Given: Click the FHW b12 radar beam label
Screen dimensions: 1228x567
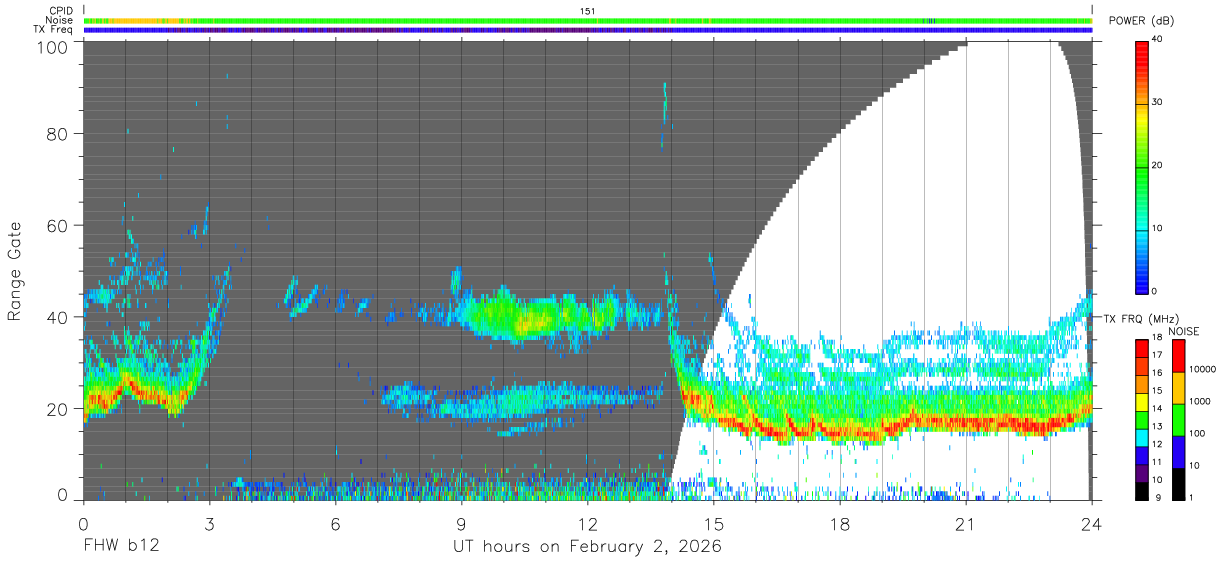Looking at the screenshot, I should pos(120,547).
